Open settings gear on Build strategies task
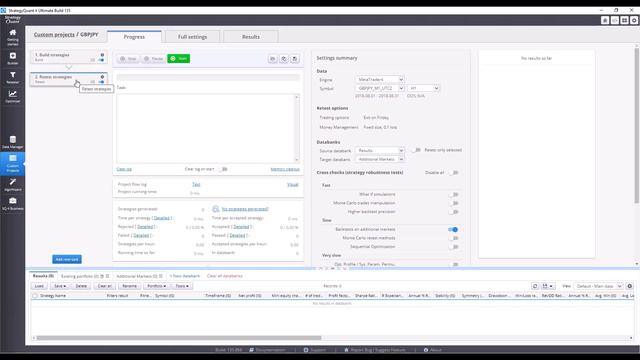The image size is (640, 360). (x=102, y=54)
